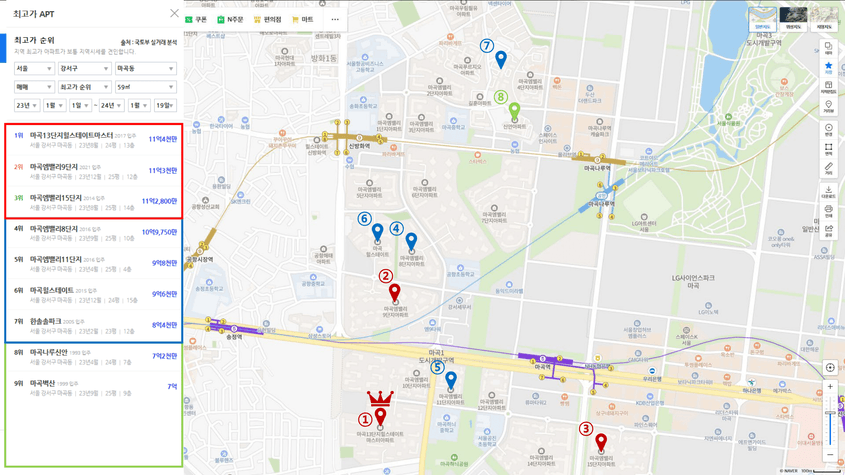
Task: Click the 공유 share map icon
Action: [x=828, y=230]
